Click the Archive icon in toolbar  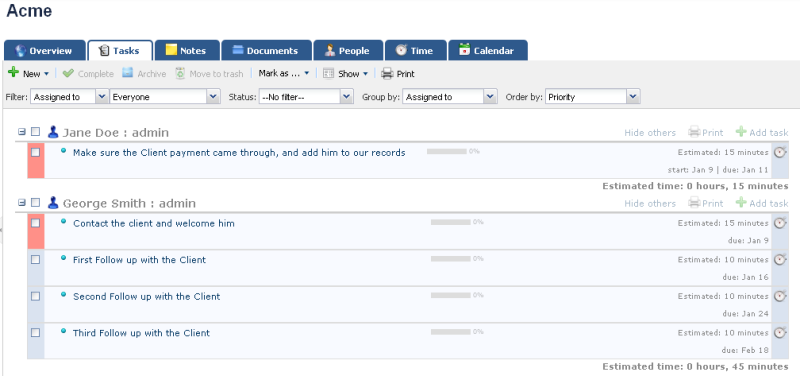[x=128, y=73]
